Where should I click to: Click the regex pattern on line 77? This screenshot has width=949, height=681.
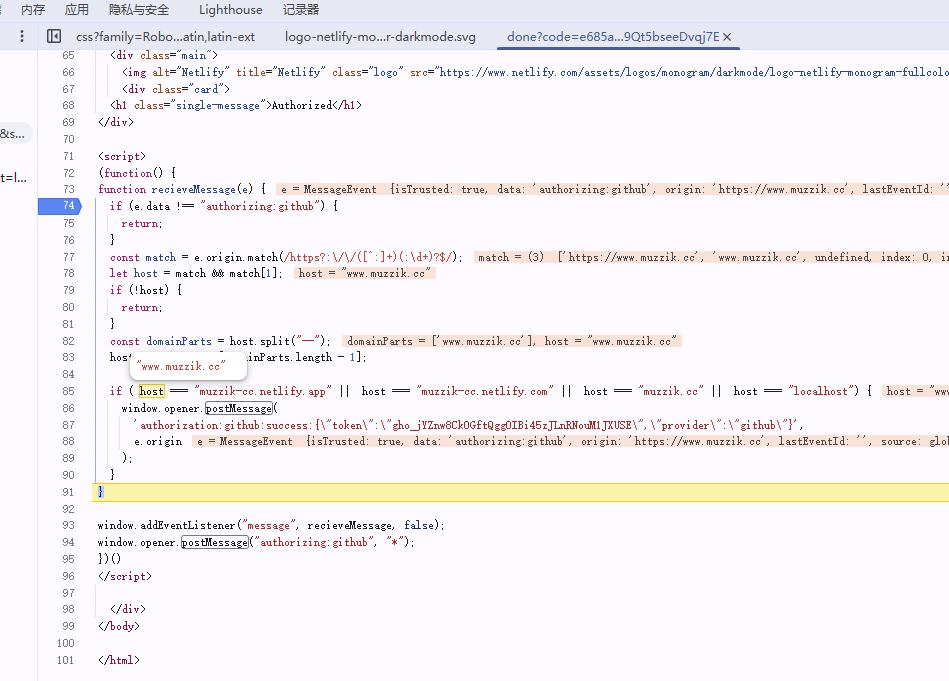(370, 257)
